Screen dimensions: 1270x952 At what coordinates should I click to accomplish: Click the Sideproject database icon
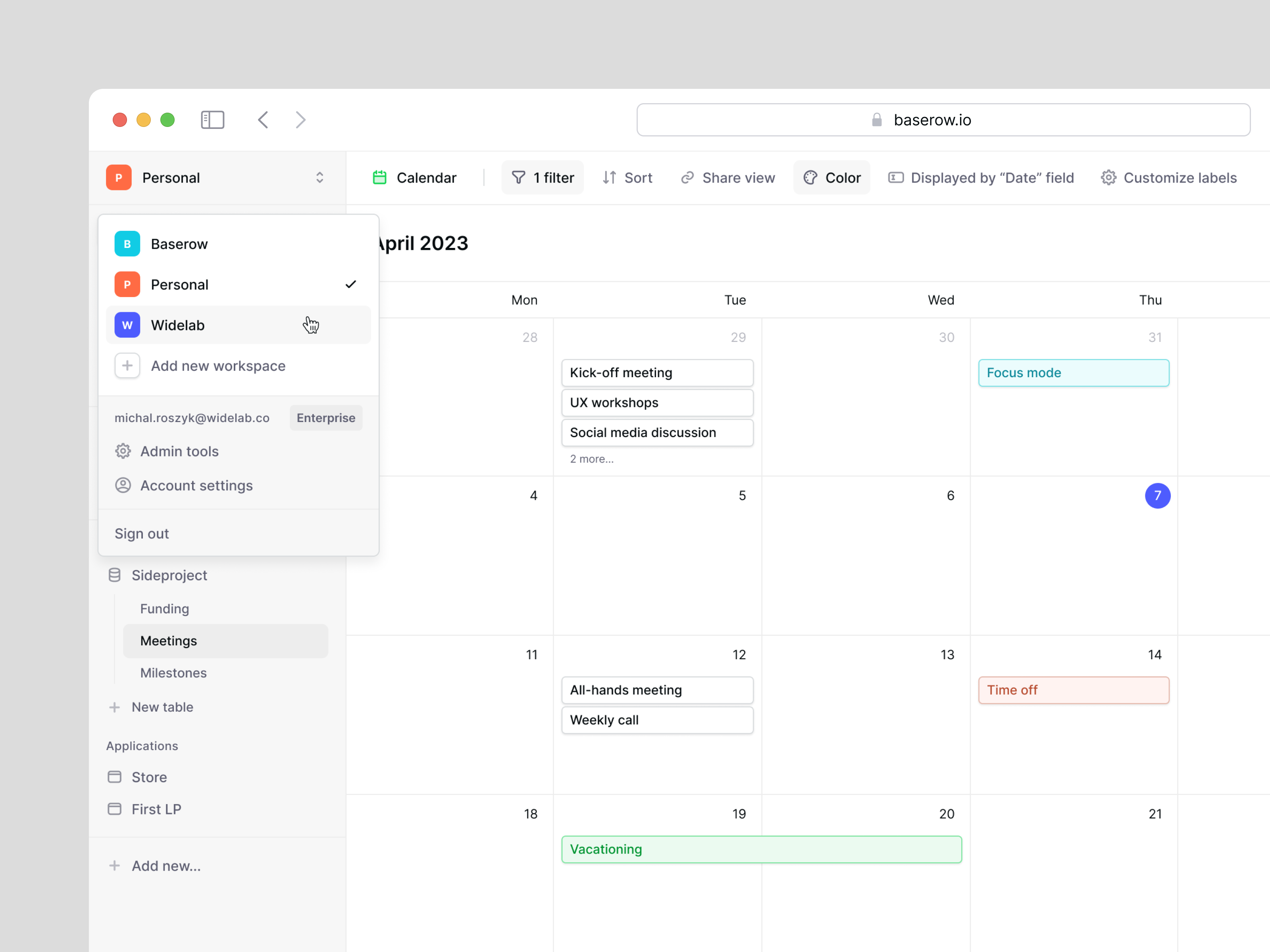[x=115, y=575]
